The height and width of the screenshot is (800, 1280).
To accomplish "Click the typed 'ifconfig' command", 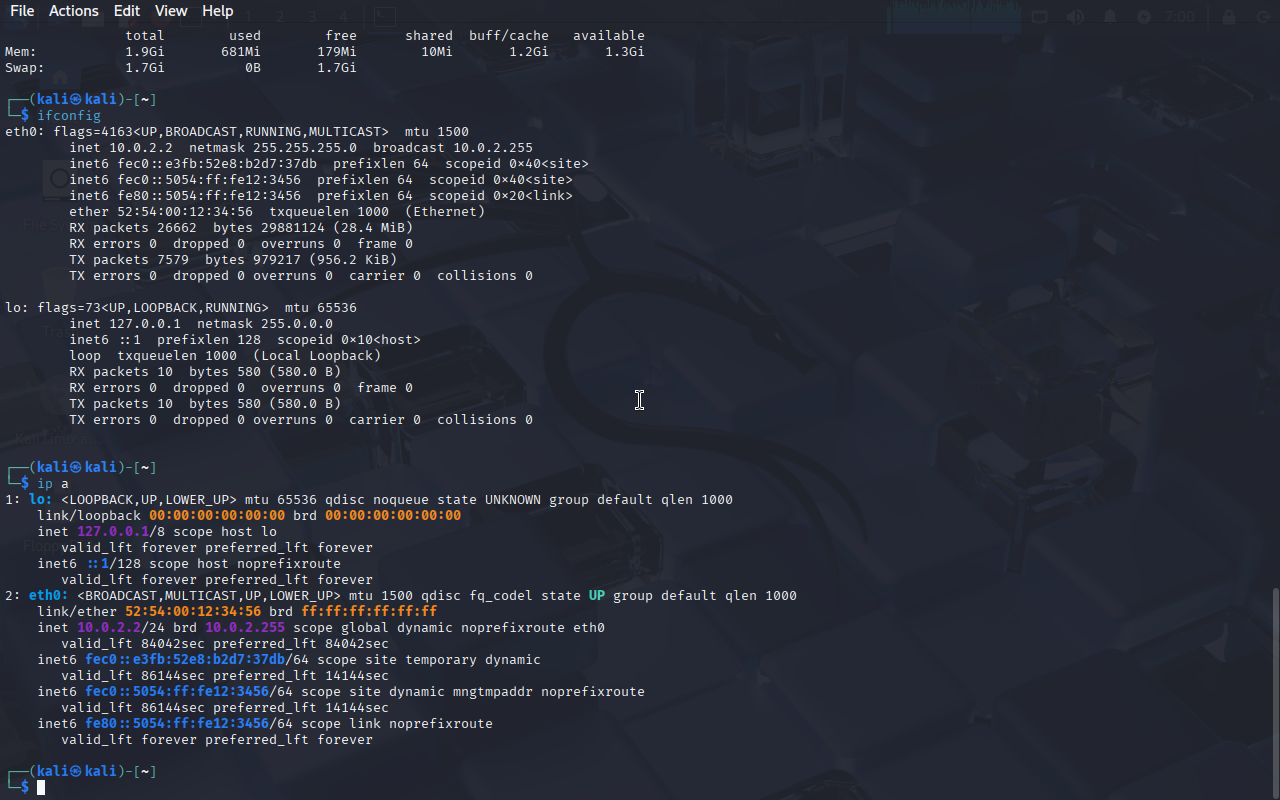I will 69,116.
